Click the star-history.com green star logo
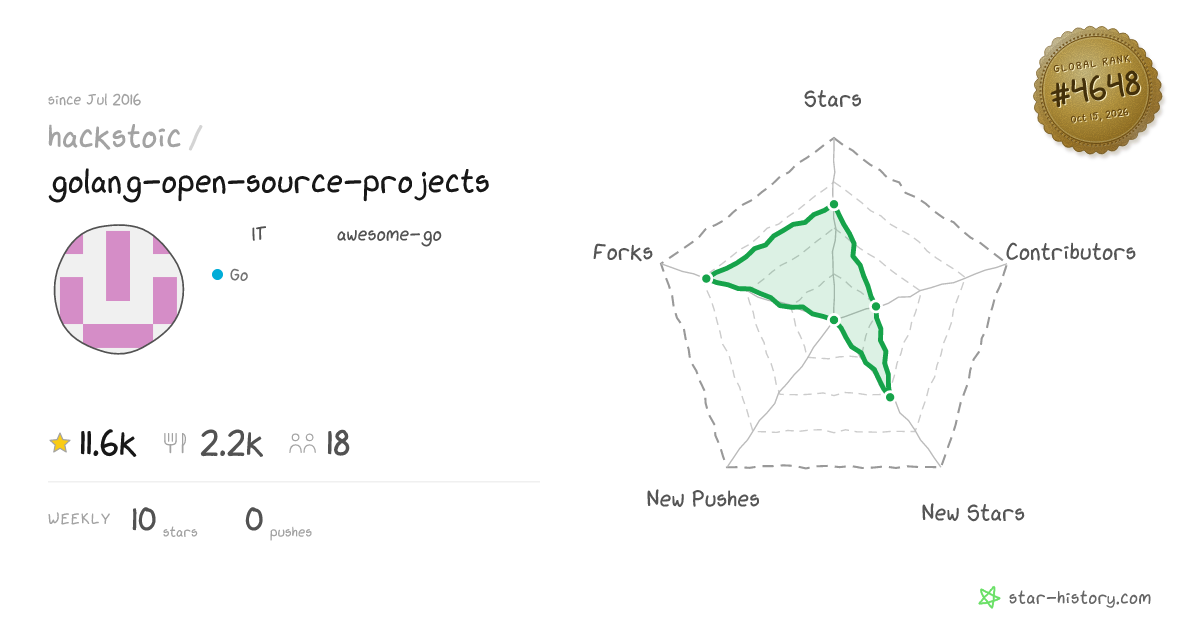This screenshot has width=1200, height=630. (989, 598)
